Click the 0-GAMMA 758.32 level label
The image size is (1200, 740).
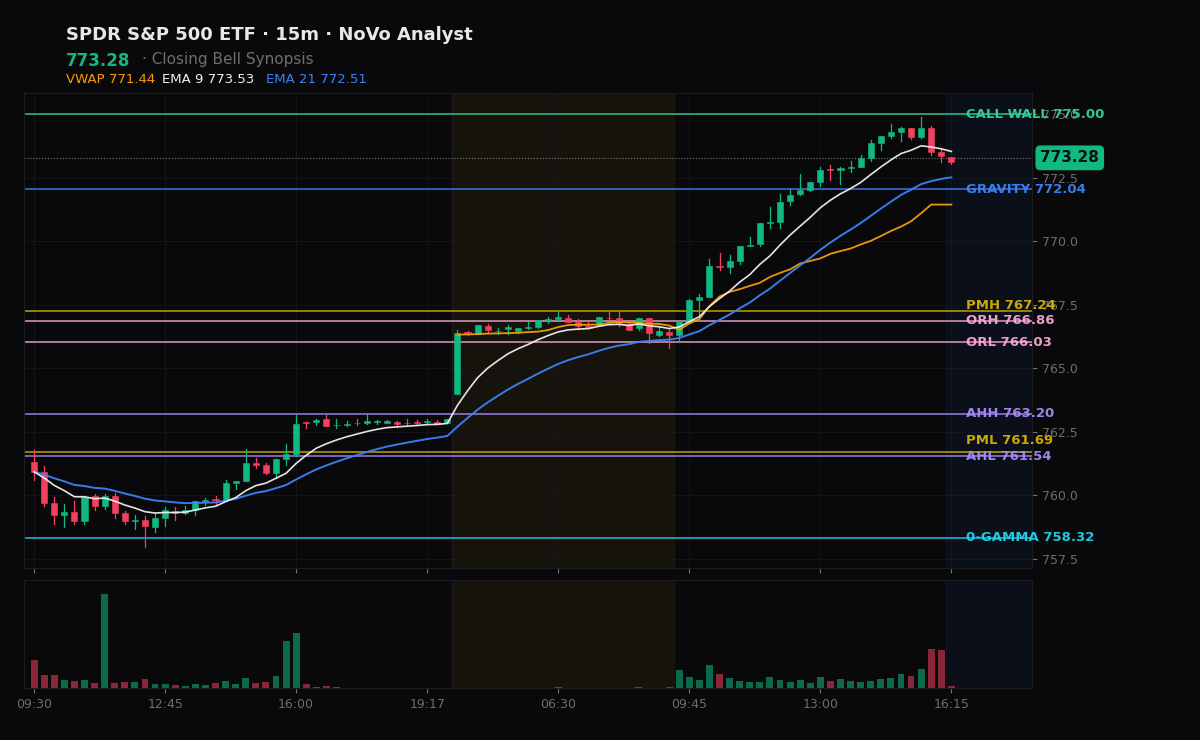point(1030,537)
